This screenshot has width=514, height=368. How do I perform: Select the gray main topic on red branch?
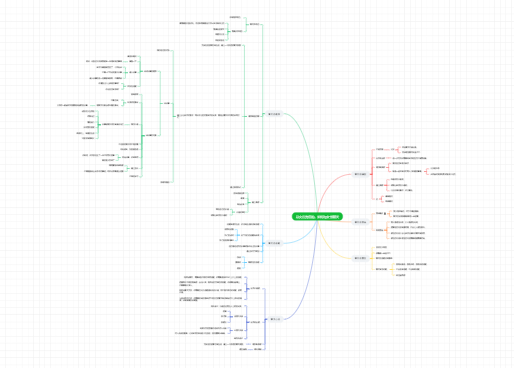pos(360,174)
